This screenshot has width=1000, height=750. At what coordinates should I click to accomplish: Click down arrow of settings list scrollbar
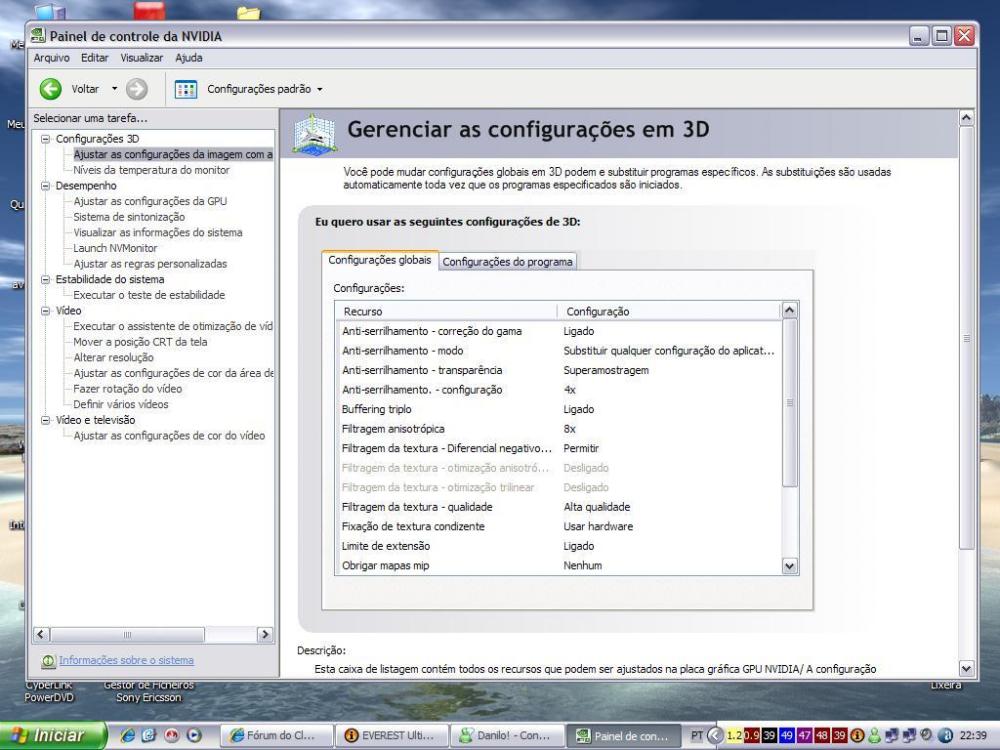(791, 565)
